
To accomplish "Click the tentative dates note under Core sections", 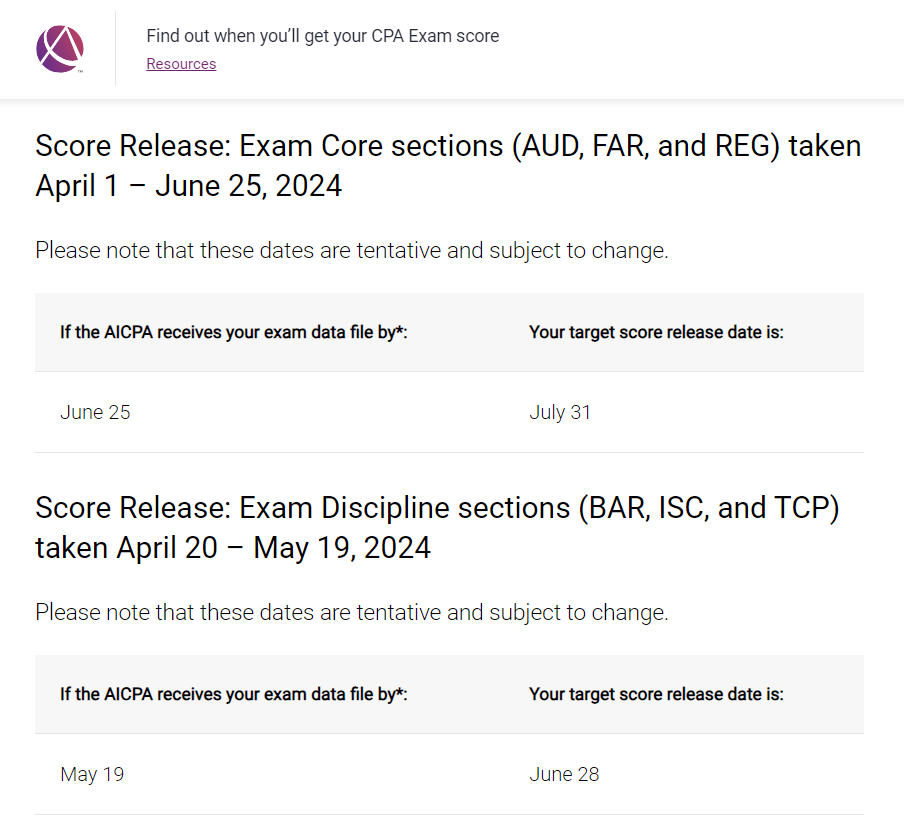I will pos(351,250).
